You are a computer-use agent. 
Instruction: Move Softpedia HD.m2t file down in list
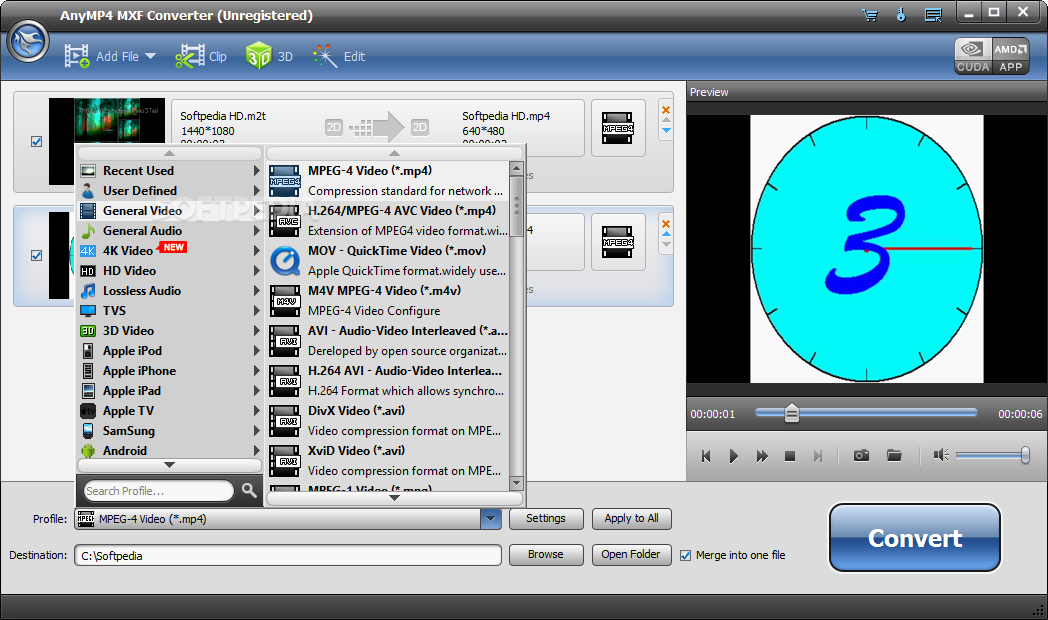tap(666, 130)
